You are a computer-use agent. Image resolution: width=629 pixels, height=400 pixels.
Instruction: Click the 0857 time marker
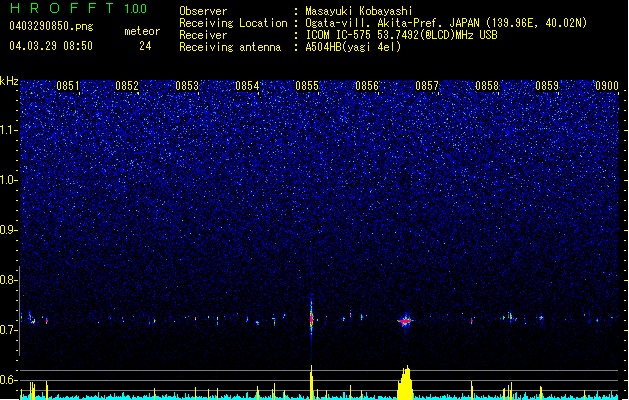(x=427, y=86)
